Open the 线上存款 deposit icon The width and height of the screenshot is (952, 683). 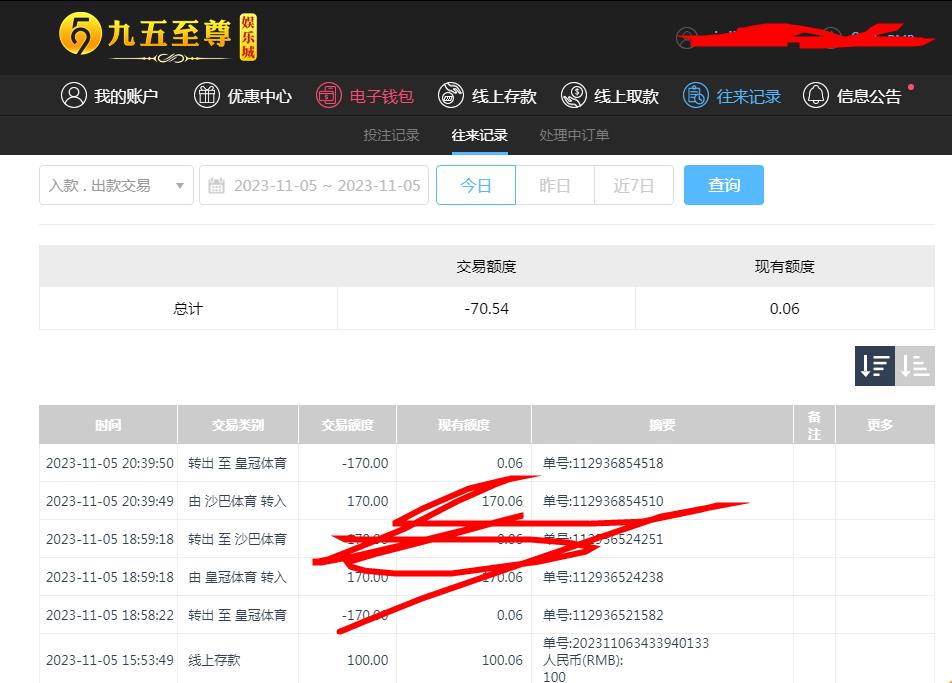tap(450, 95)
